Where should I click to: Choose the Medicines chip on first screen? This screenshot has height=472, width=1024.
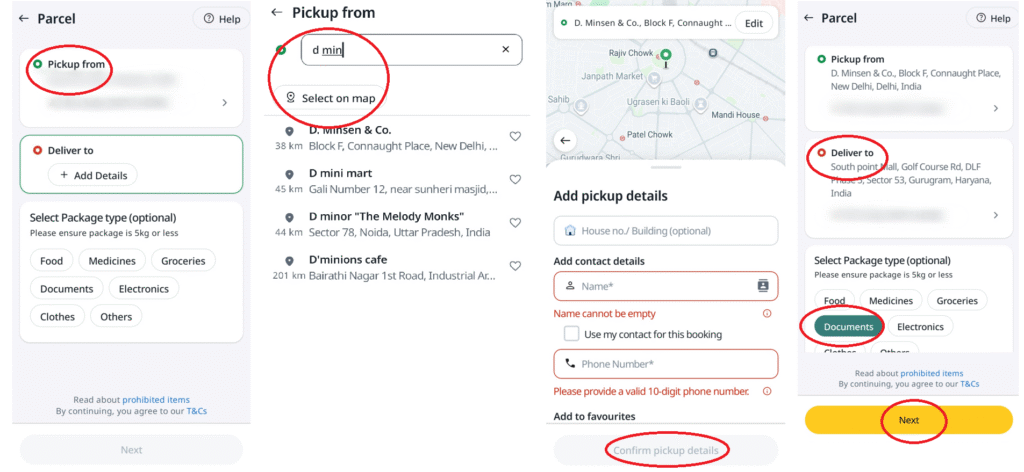click(112, 260)
